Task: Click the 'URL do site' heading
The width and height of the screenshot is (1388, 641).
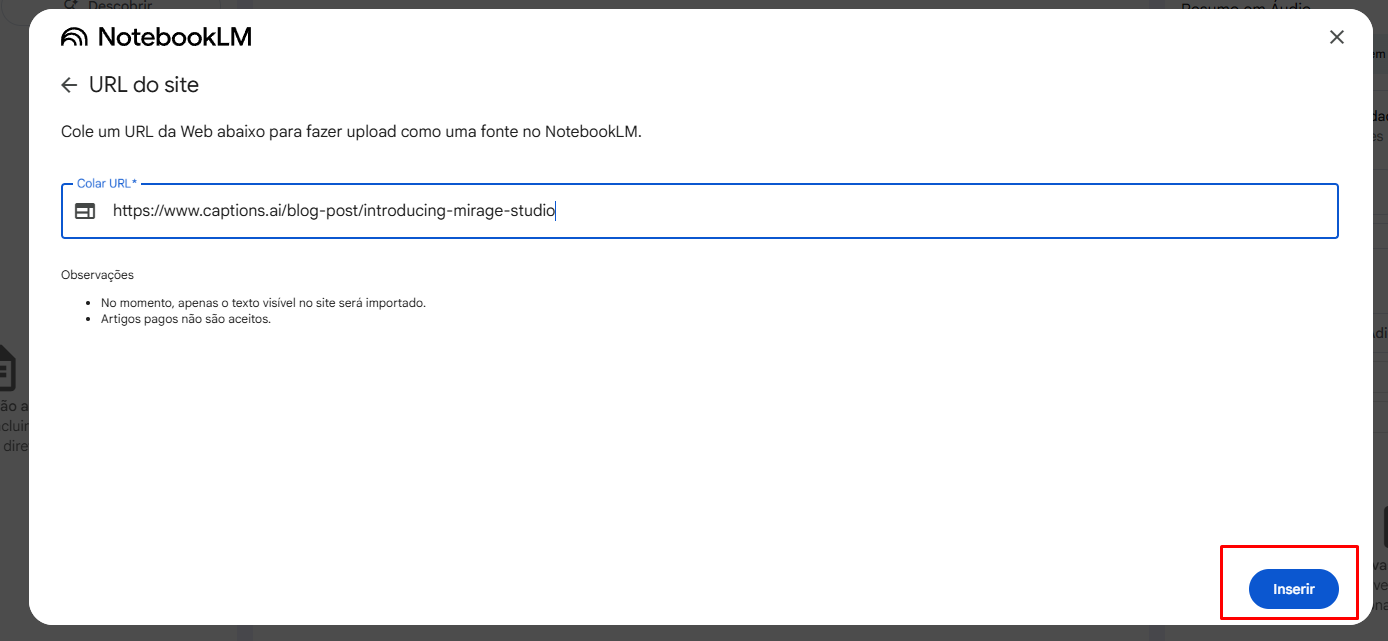Action: click(144, 85)
